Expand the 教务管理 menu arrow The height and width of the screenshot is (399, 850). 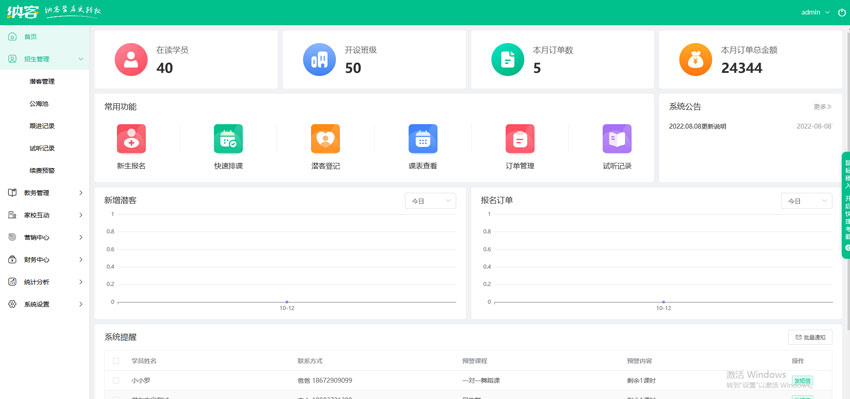coord(81,192)
